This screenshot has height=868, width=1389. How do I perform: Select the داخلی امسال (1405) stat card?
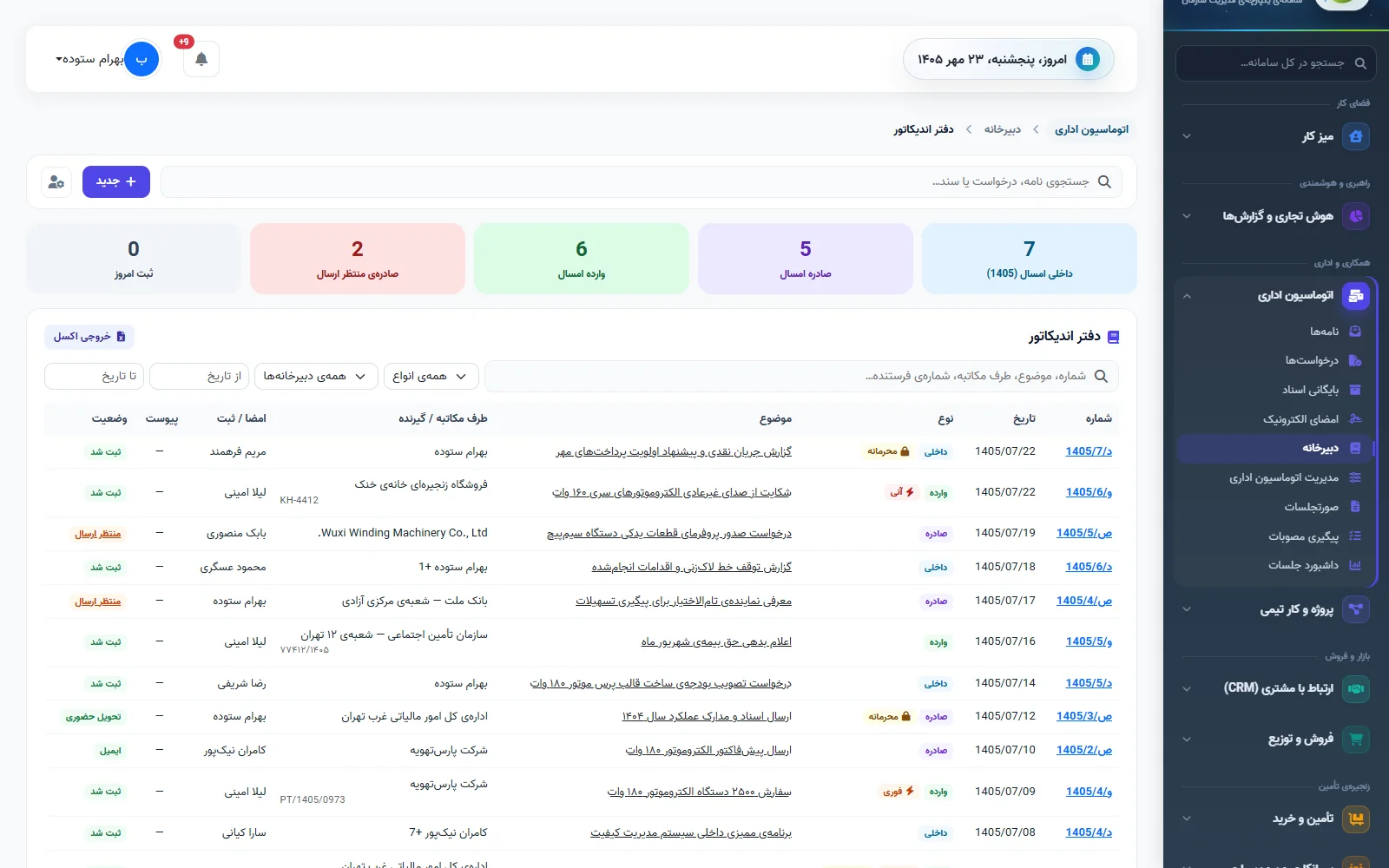tap(1030, 259)
